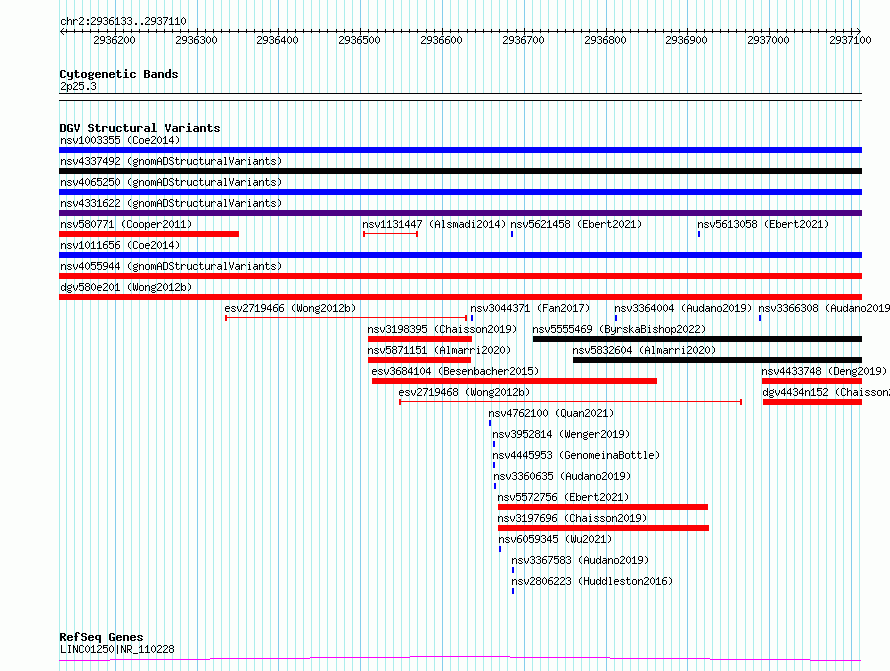Select variant nsv5832604 (Almarri2020) label

coord(644,350)
